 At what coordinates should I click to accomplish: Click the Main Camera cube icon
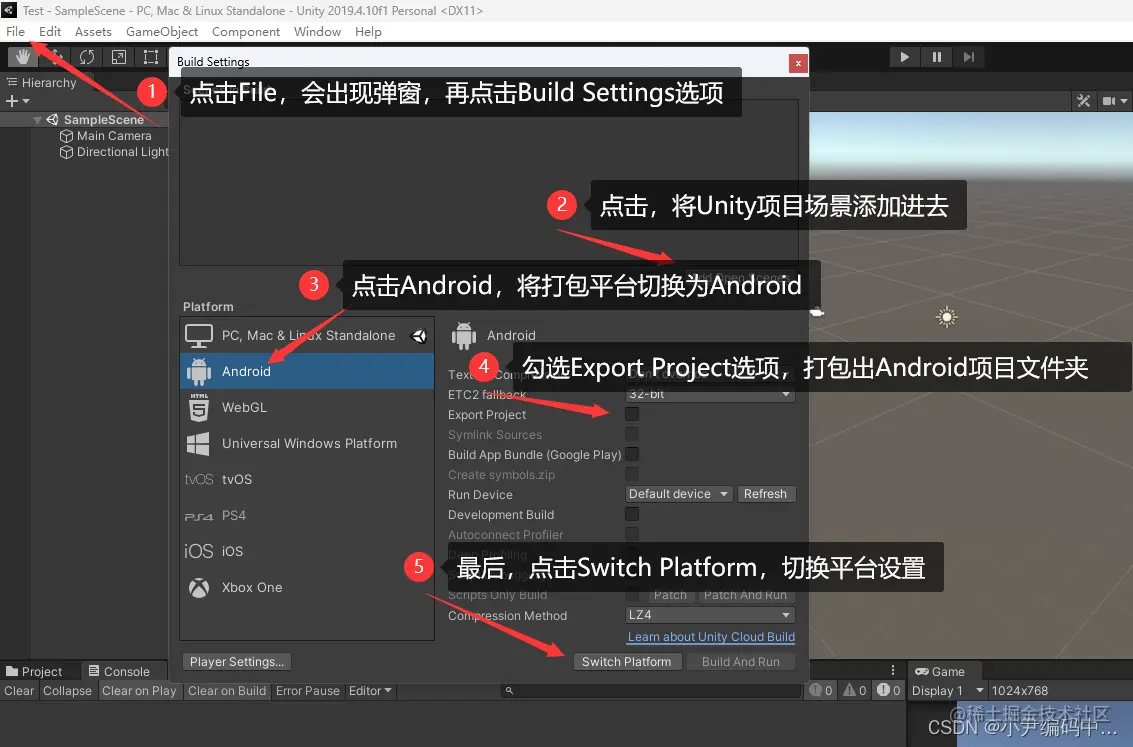(x=66, y=136)
